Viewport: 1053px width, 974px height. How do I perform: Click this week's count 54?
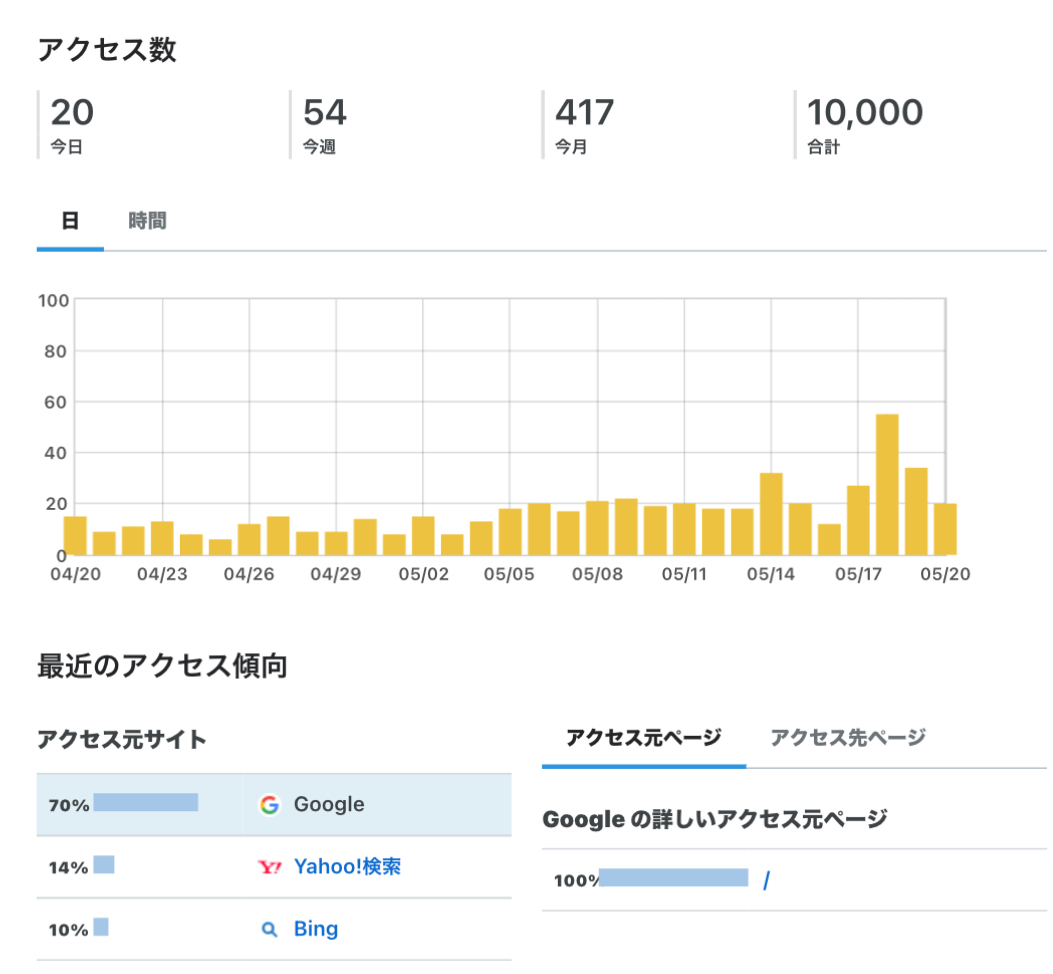(324, 112)
